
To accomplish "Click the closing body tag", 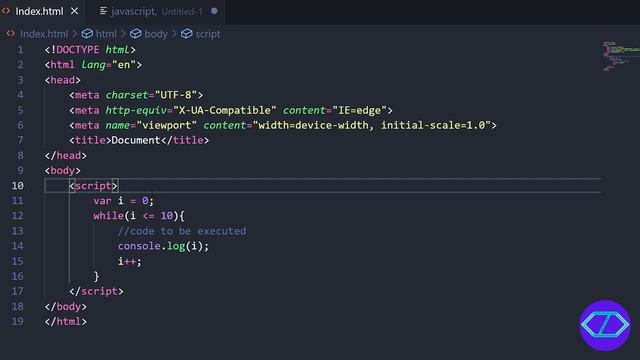I will pyautogui.click(x=65, y=307).
